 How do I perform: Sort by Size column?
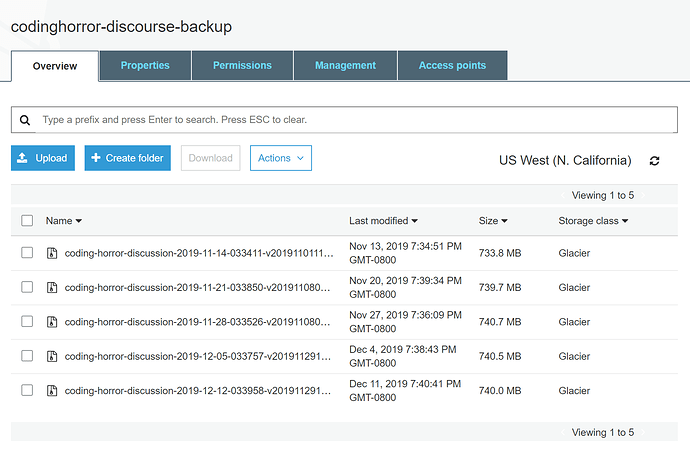[x=493, y=221]
